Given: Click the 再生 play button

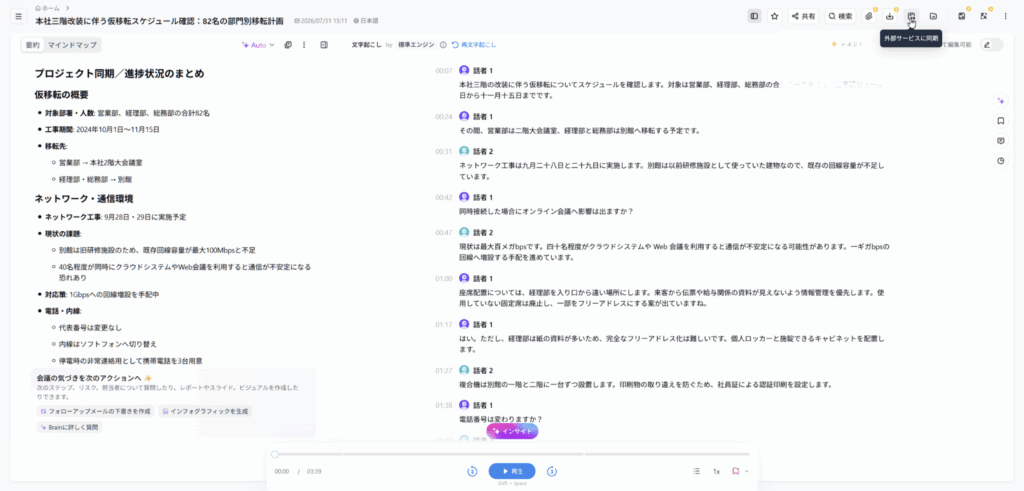Looking at the screenshot, I should pyautogui.click(x=512, y=471).
